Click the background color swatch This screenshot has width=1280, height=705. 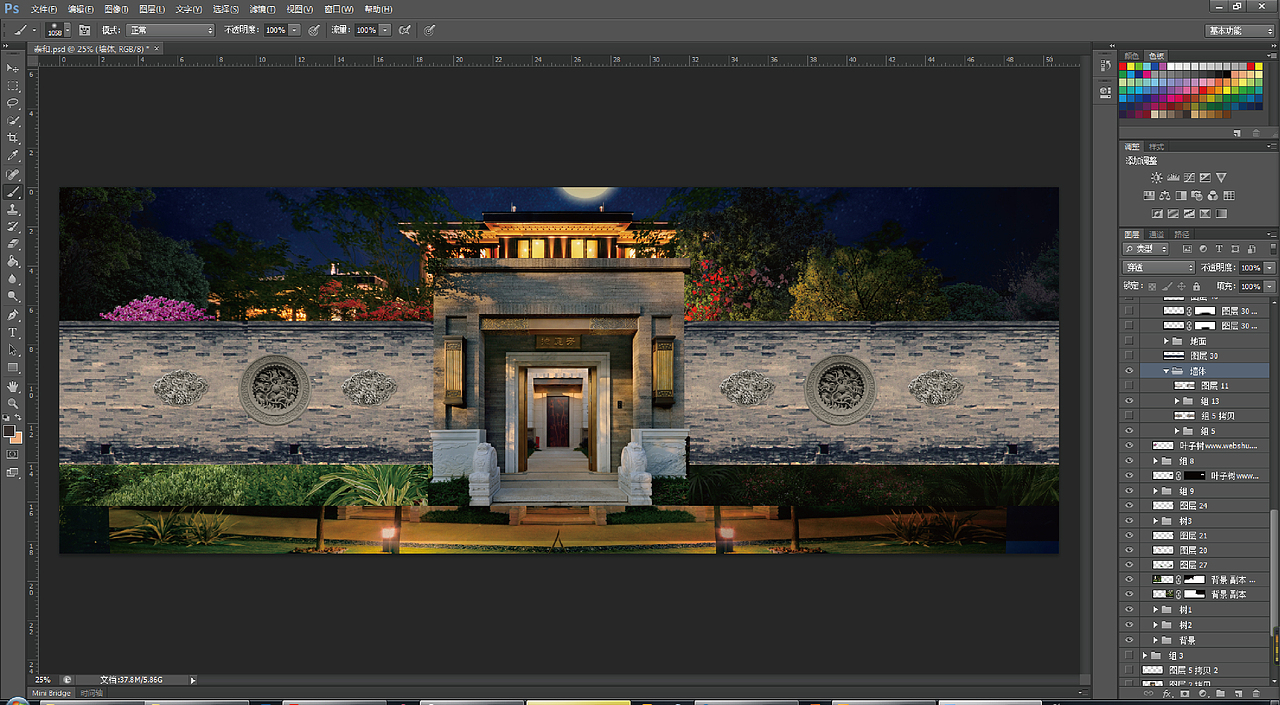coord(16,437)
